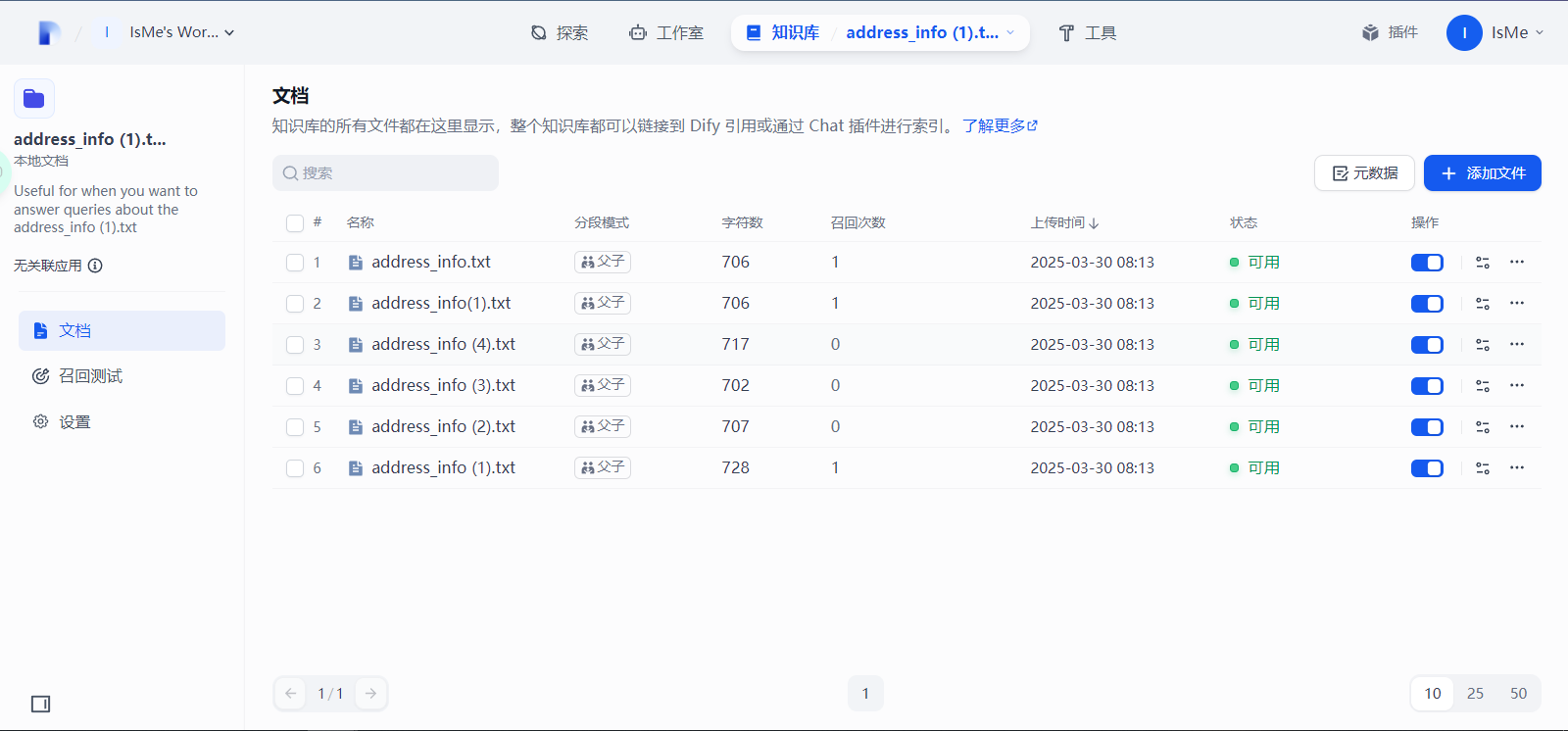
Task: Open the IsMe account menu
Action: point(1495,32)
